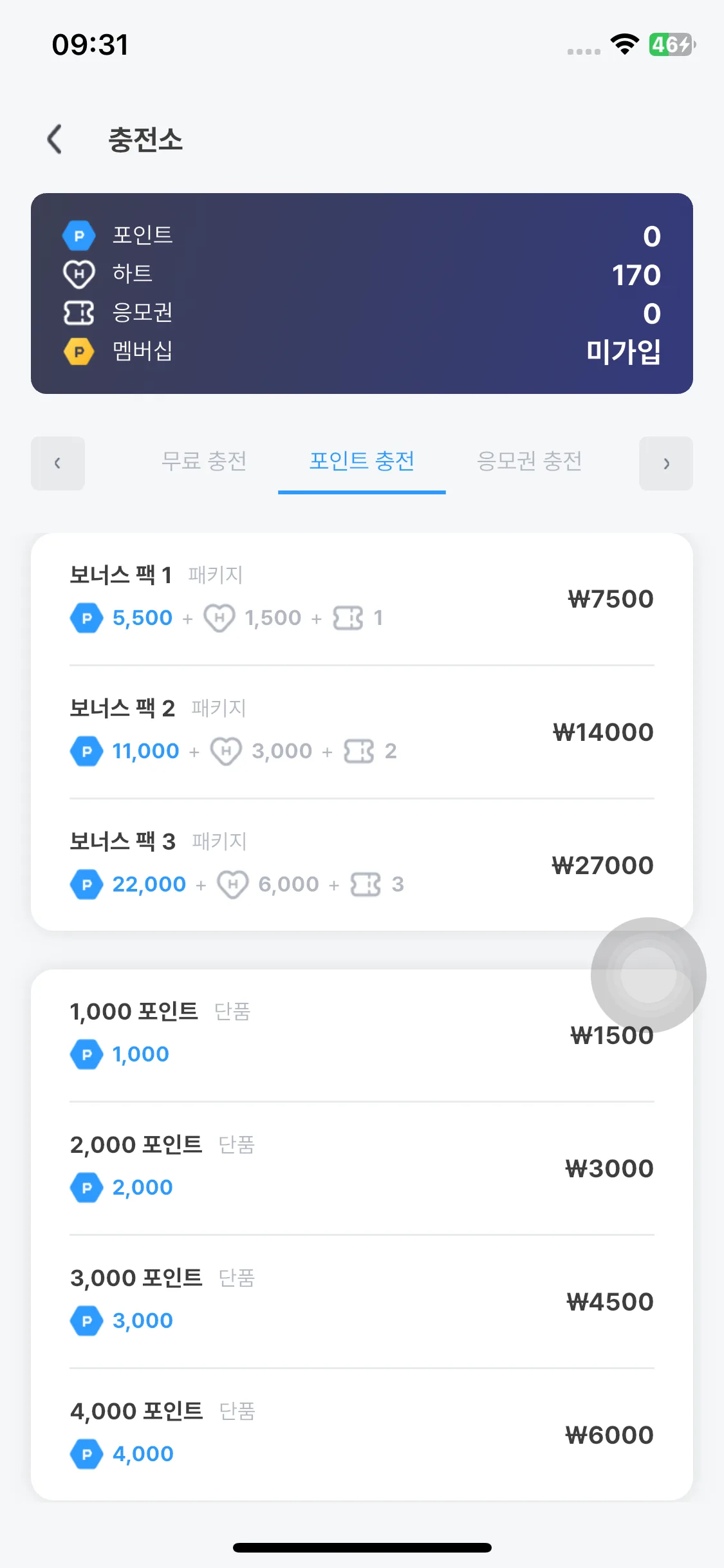Tap the floating AssistiveTouch button

point(648,975)
